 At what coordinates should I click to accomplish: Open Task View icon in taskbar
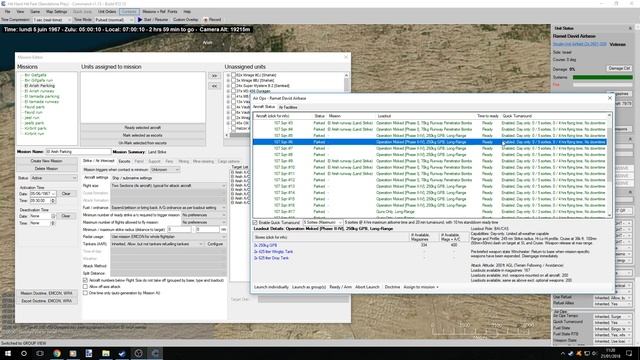pyautogui.click(x=40, y=353)
